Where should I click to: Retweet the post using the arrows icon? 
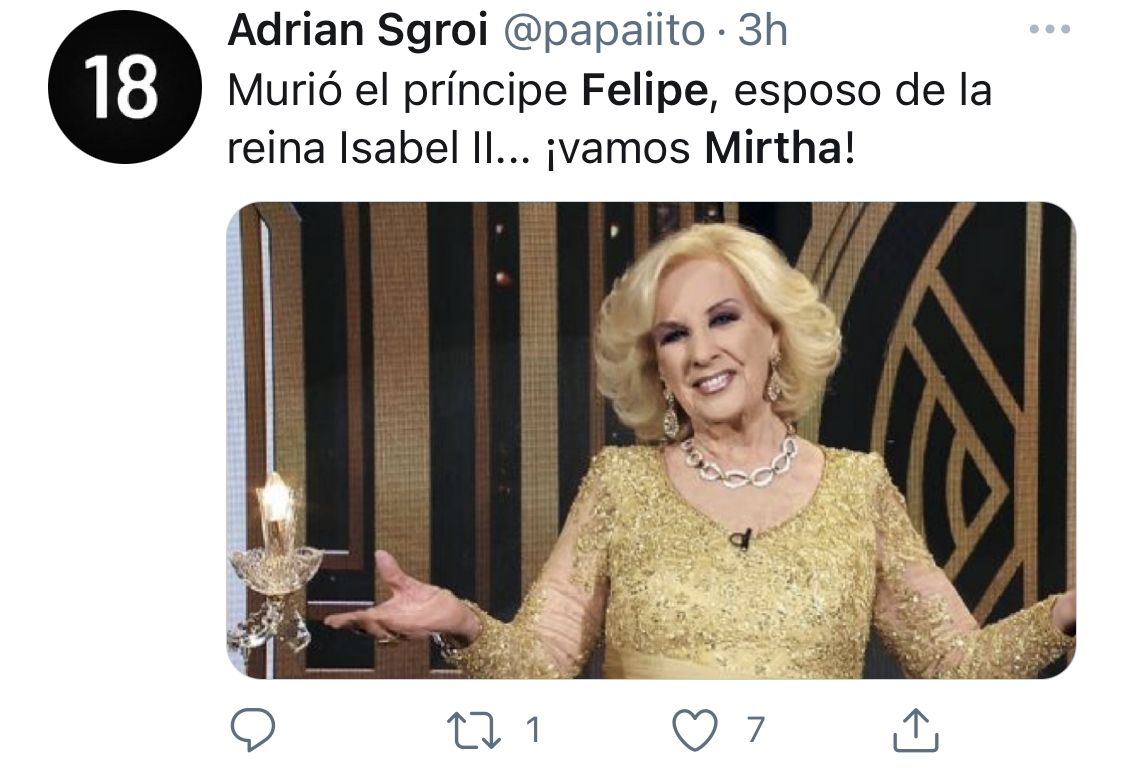[x=474, y=730]
